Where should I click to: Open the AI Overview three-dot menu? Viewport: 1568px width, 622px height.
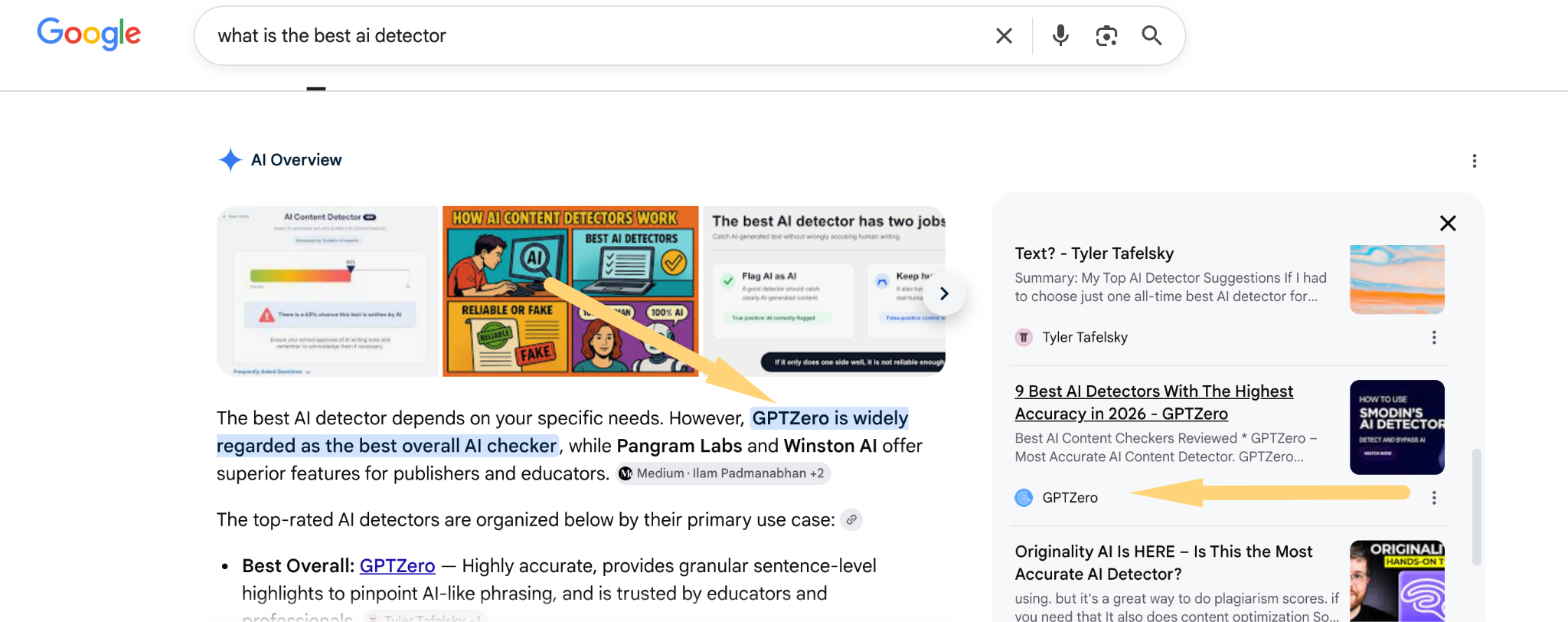pyautogui.click(x=1475, y=161)
